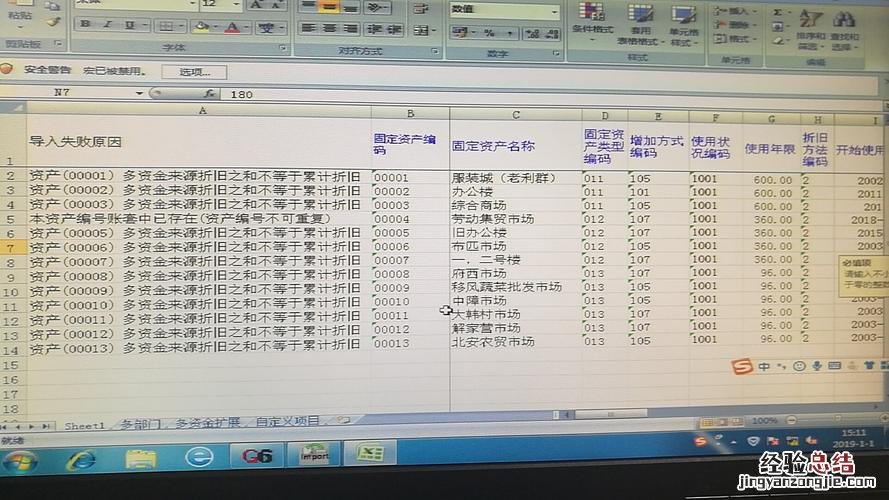Open 格式 format cells menu
The image size is (889, 500).
(x=735, y=39)
